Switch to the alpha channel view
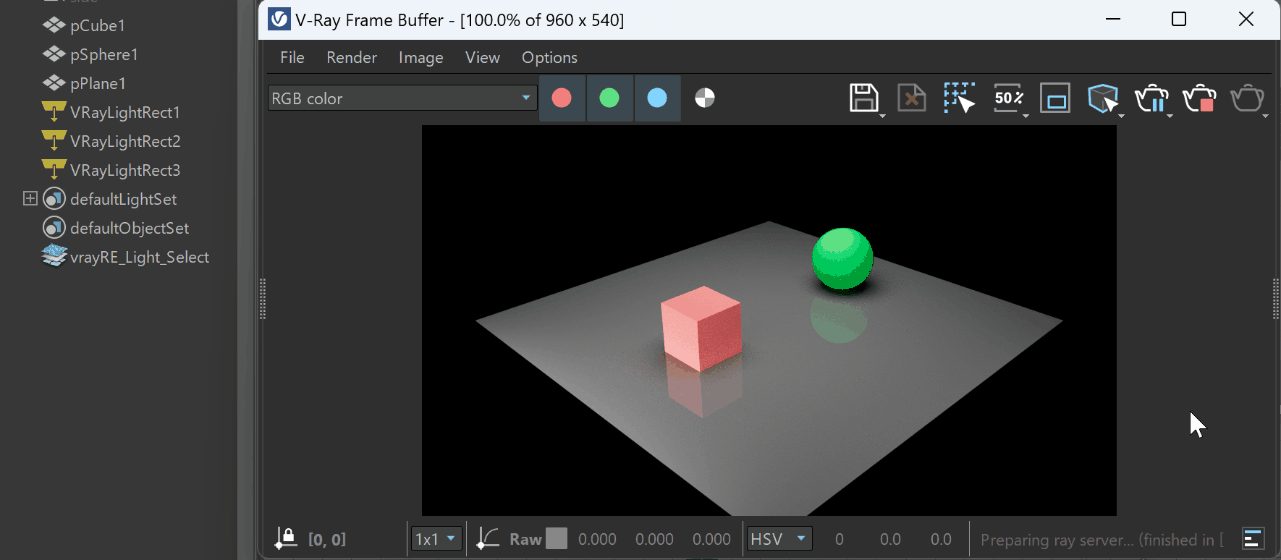Screen dimensions: 1281x560 pos(705,98)
